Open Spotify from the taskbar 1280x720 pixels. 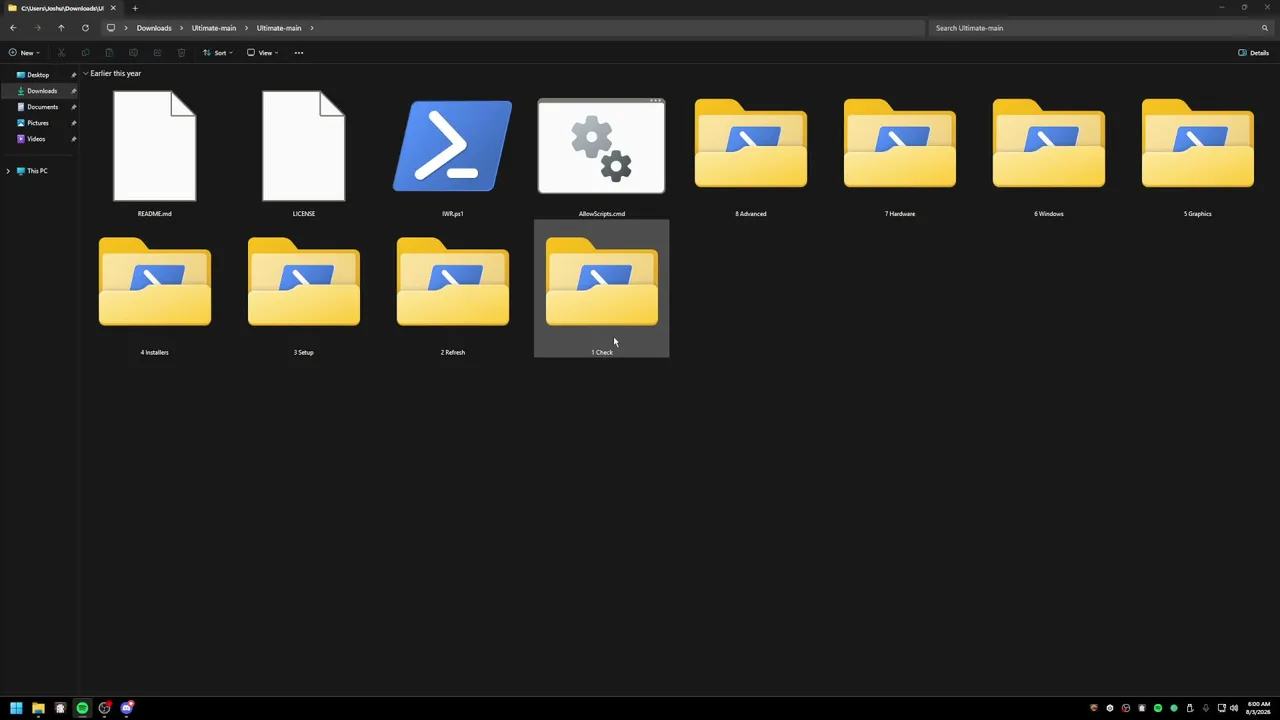point(82,708)
